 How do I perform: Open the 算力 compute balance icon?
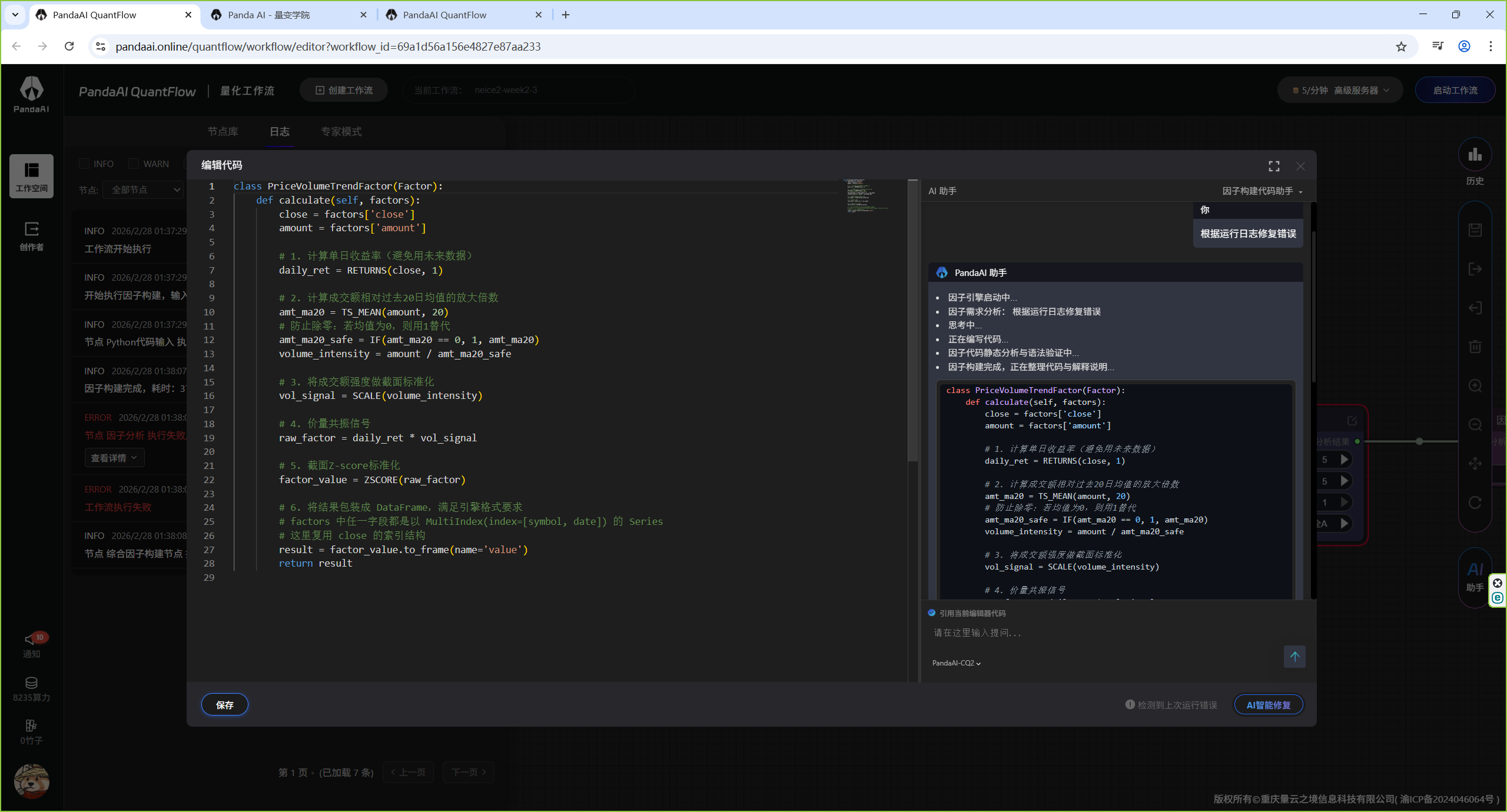31,689
